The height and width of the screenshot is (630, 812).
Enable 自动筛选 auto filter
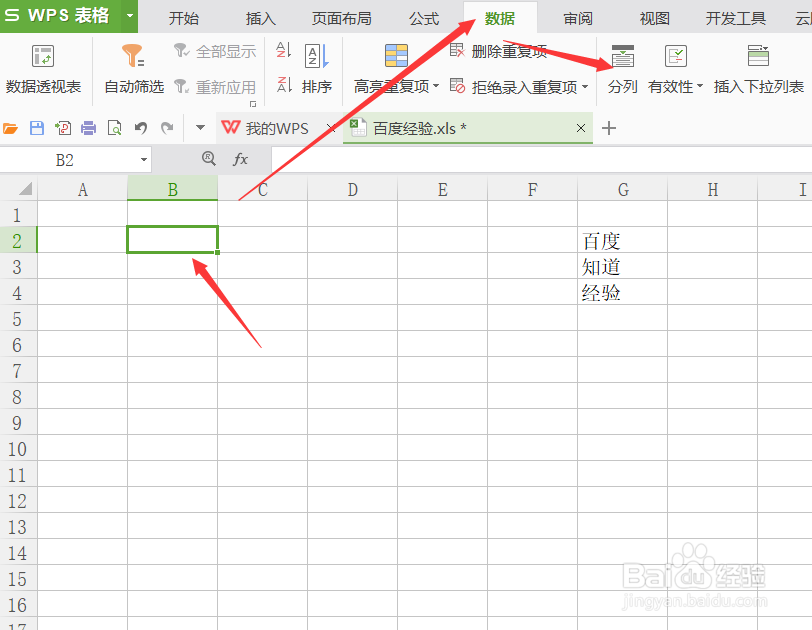coord(134,69)
